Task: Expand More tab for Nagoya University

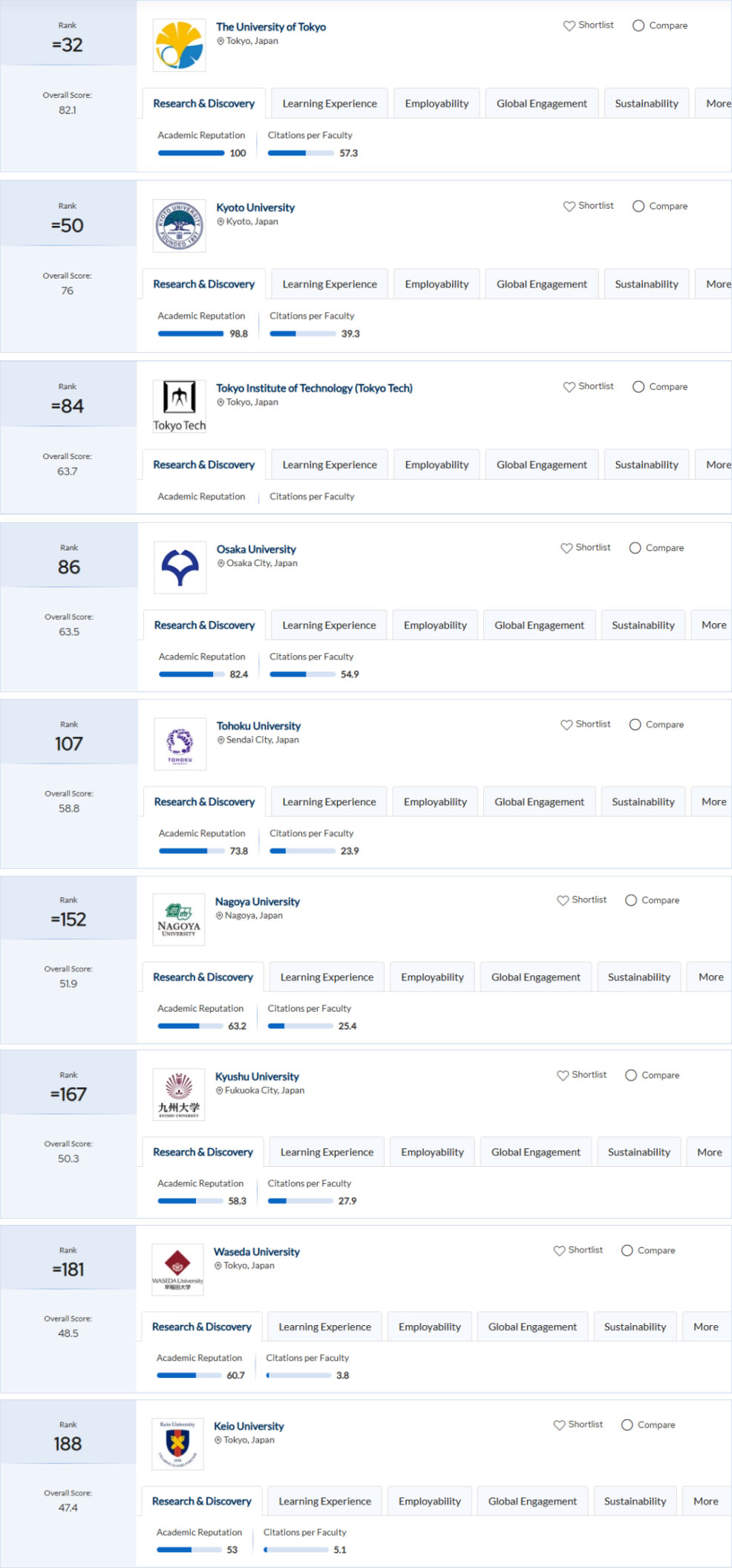Action: [710, 977]
